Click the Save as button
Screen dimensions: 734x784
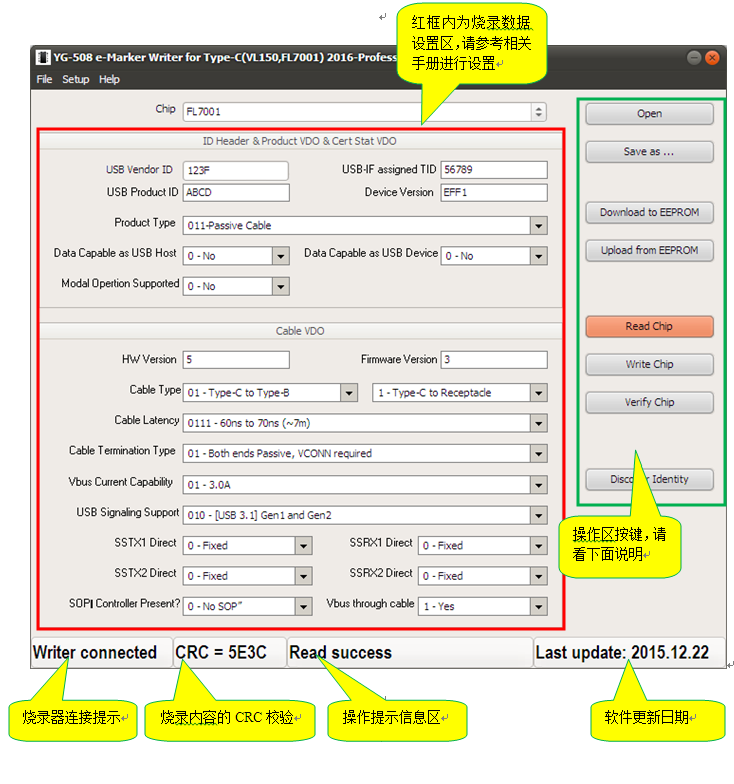click(649, 152)
